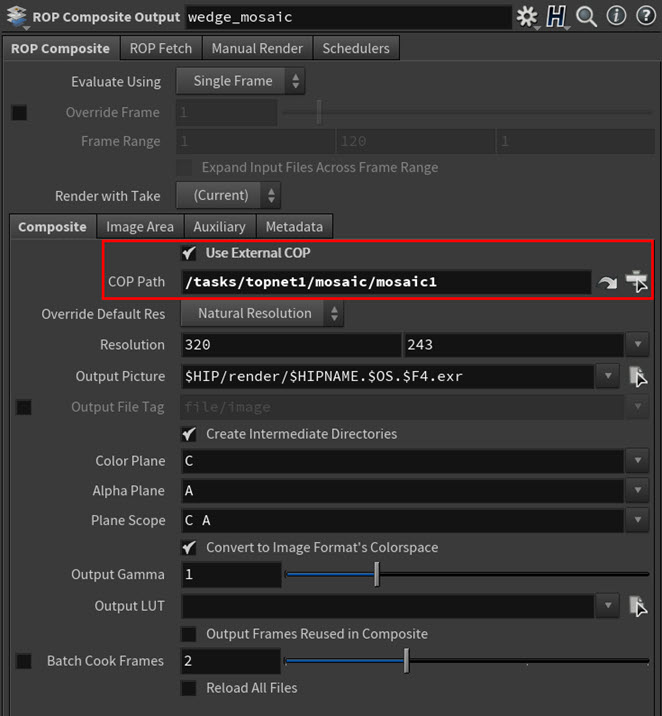This screenshot has height=716, width=662.
Task: Open Alpha Plane dropdown arrow
Action: [637, 490]
